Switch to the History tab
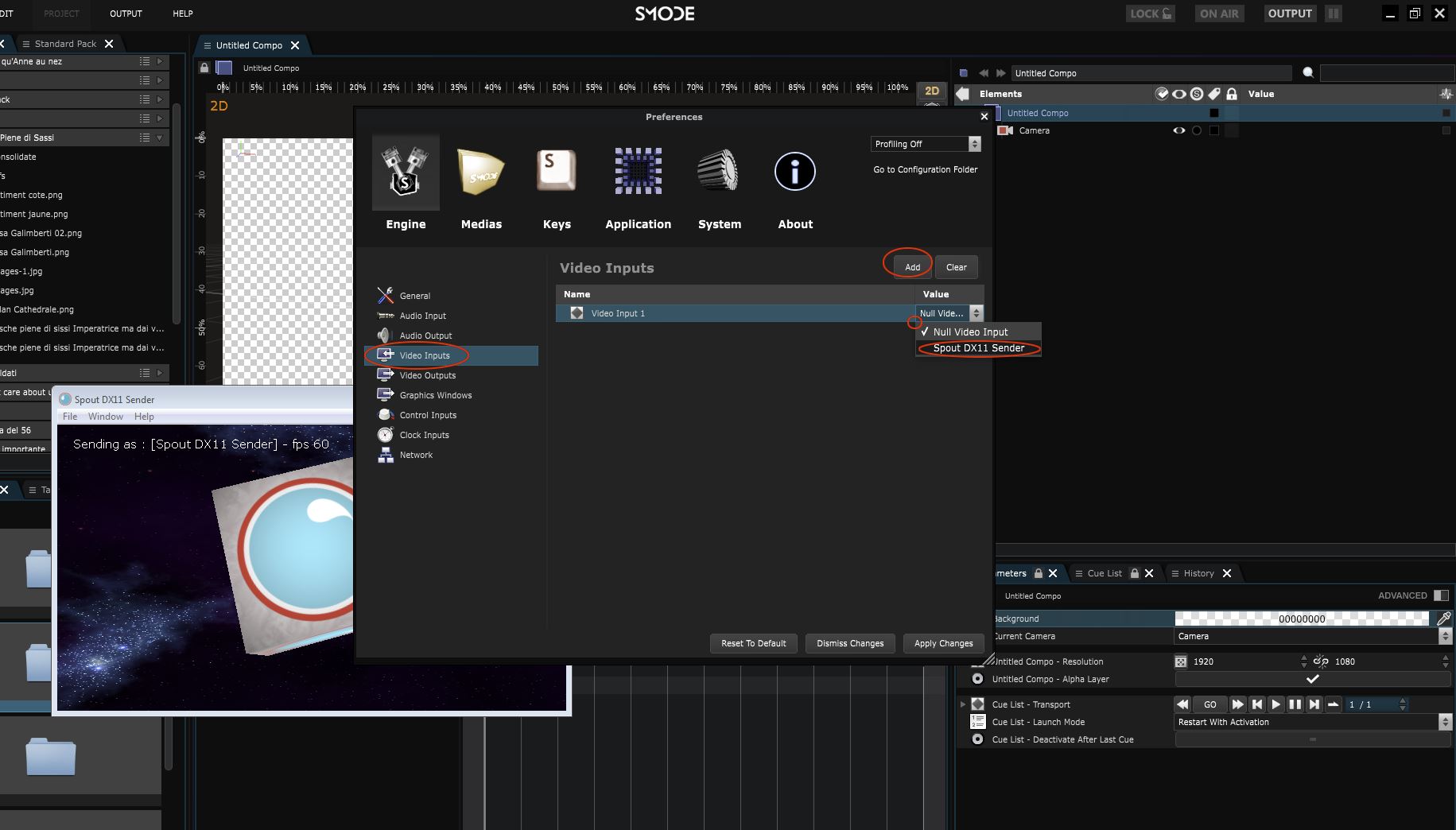 pos(1198,573)
